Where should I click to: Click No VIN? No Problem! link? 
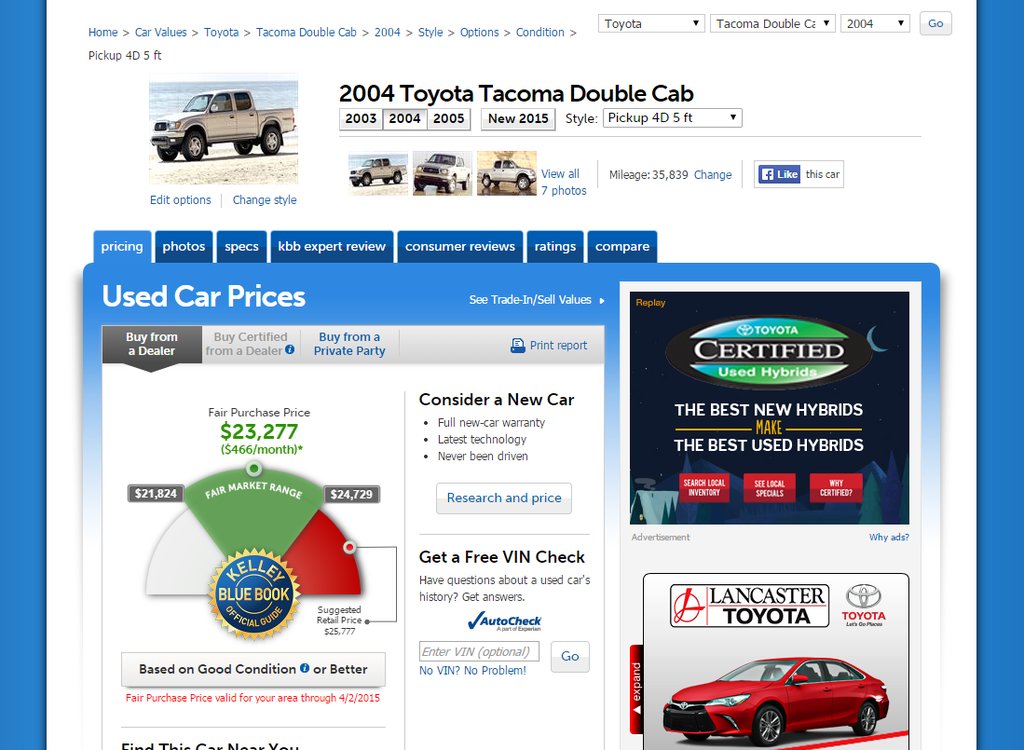click(x=473, y=670)
